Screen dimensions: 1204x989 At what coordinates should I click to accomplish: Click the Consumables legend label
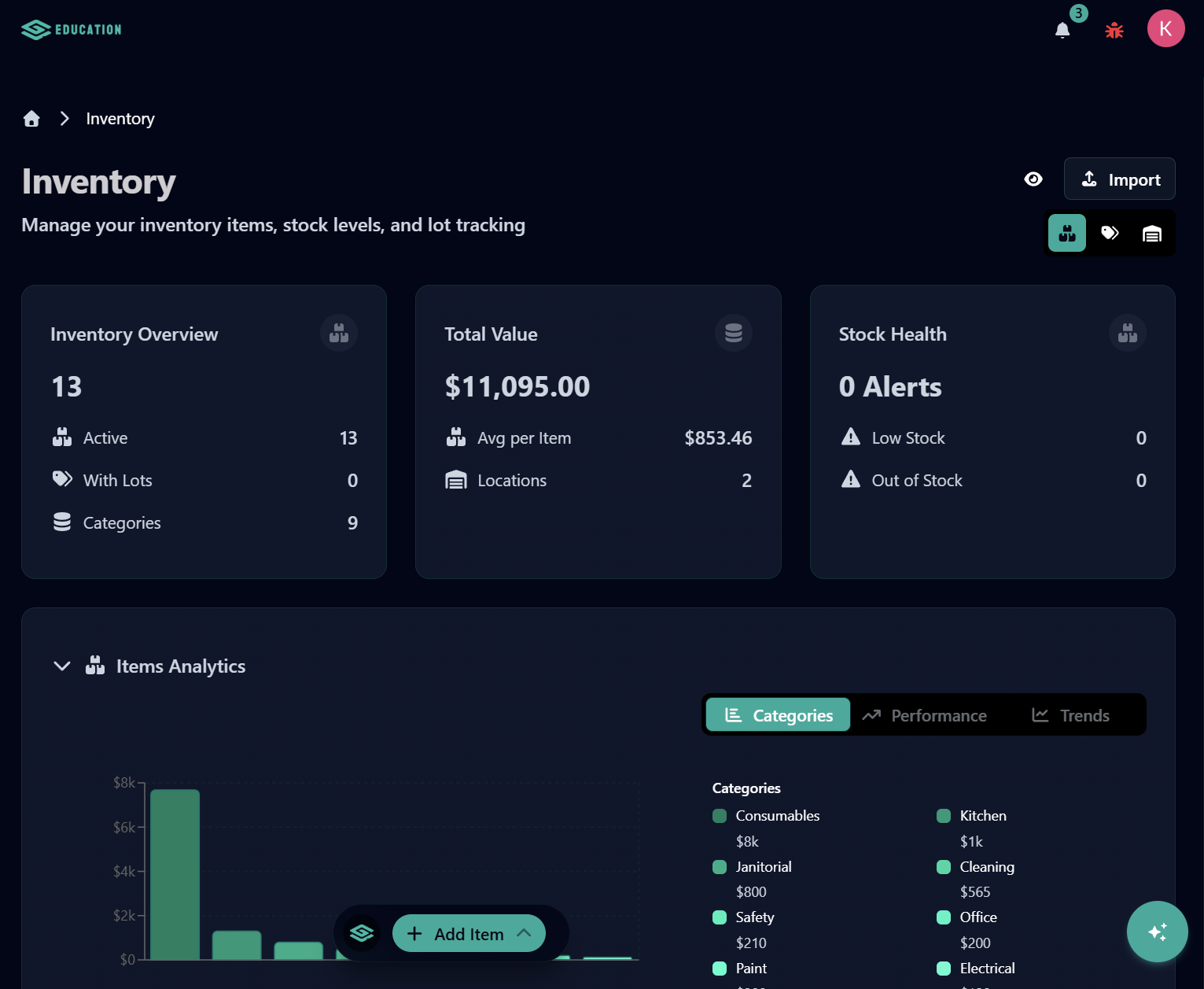click(x=778, y=816)
